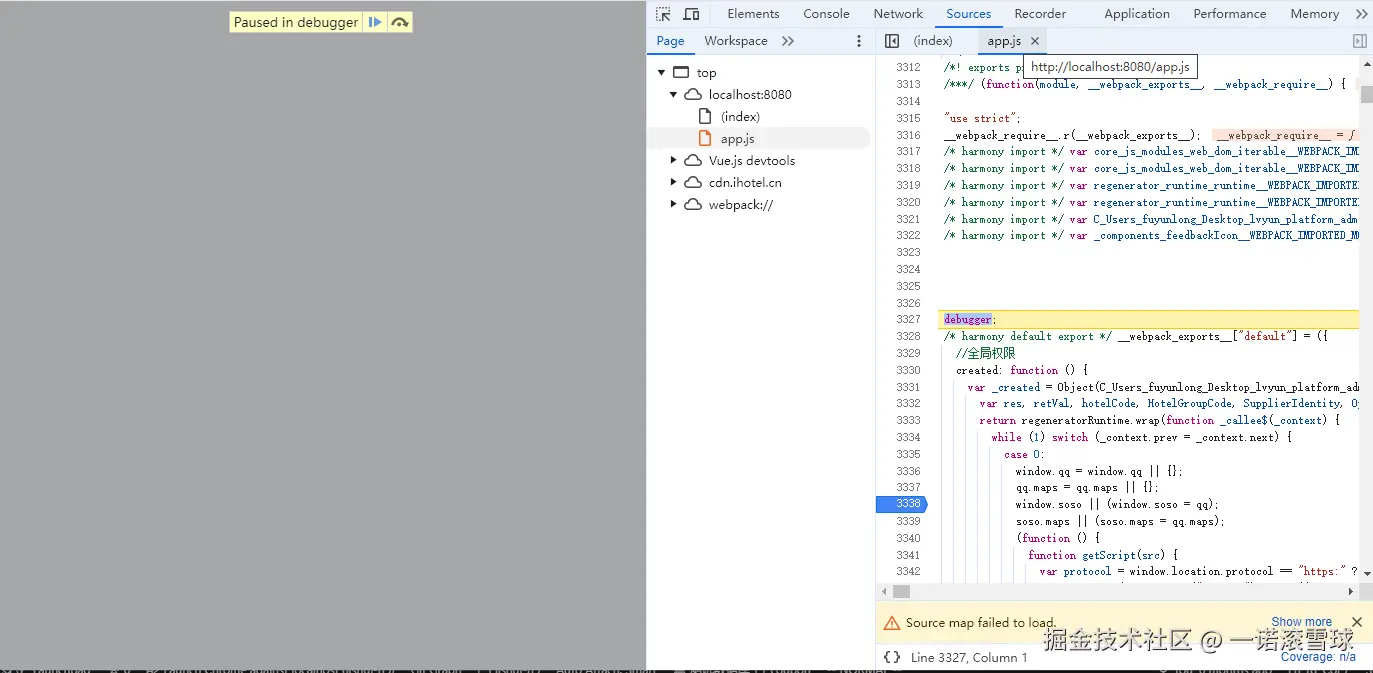Toggle the debugger sidebar on right
This screenshot has width=1373, height=673.
pyautogui.click(x=1359, y=41)
